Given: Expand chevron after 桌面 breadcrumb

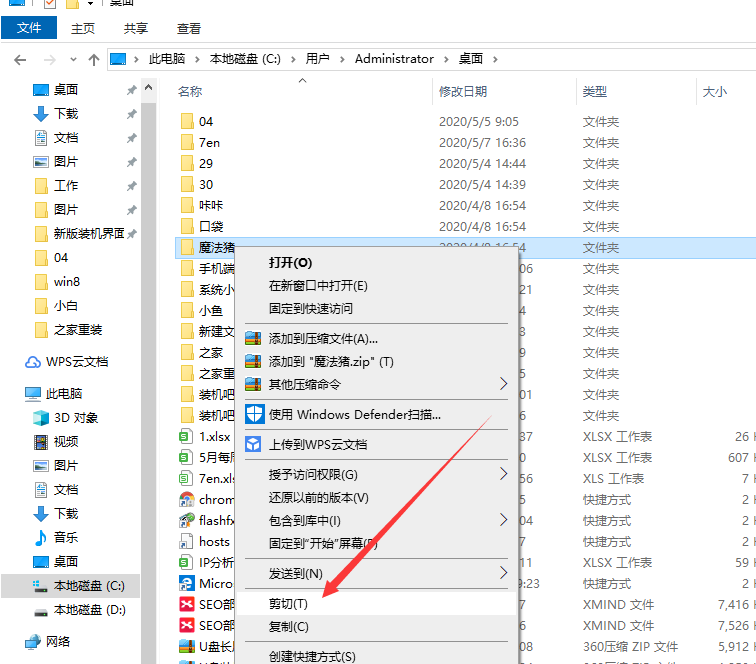Looking at the screenshot, I should pos(495,59).
